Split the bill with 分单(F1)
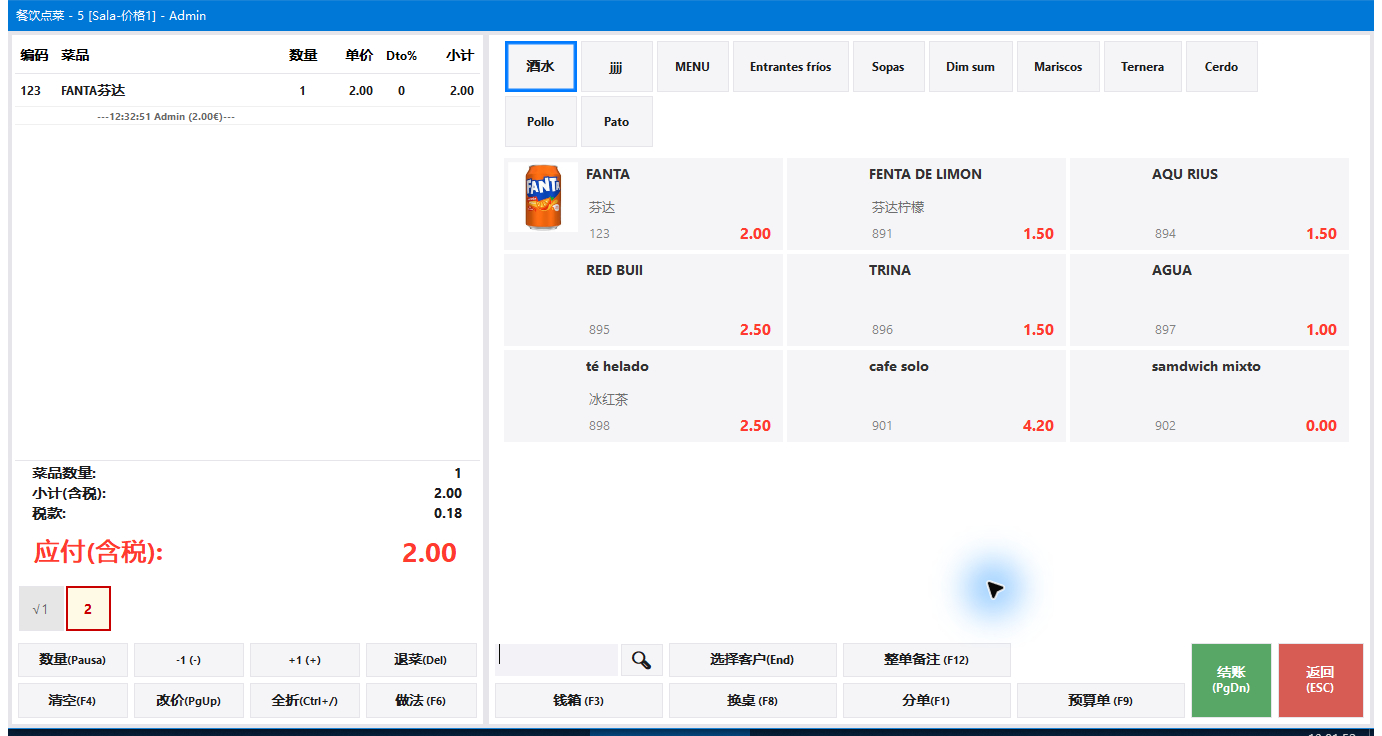This screenshot has height=736, width=1382. tap(926, 701)
